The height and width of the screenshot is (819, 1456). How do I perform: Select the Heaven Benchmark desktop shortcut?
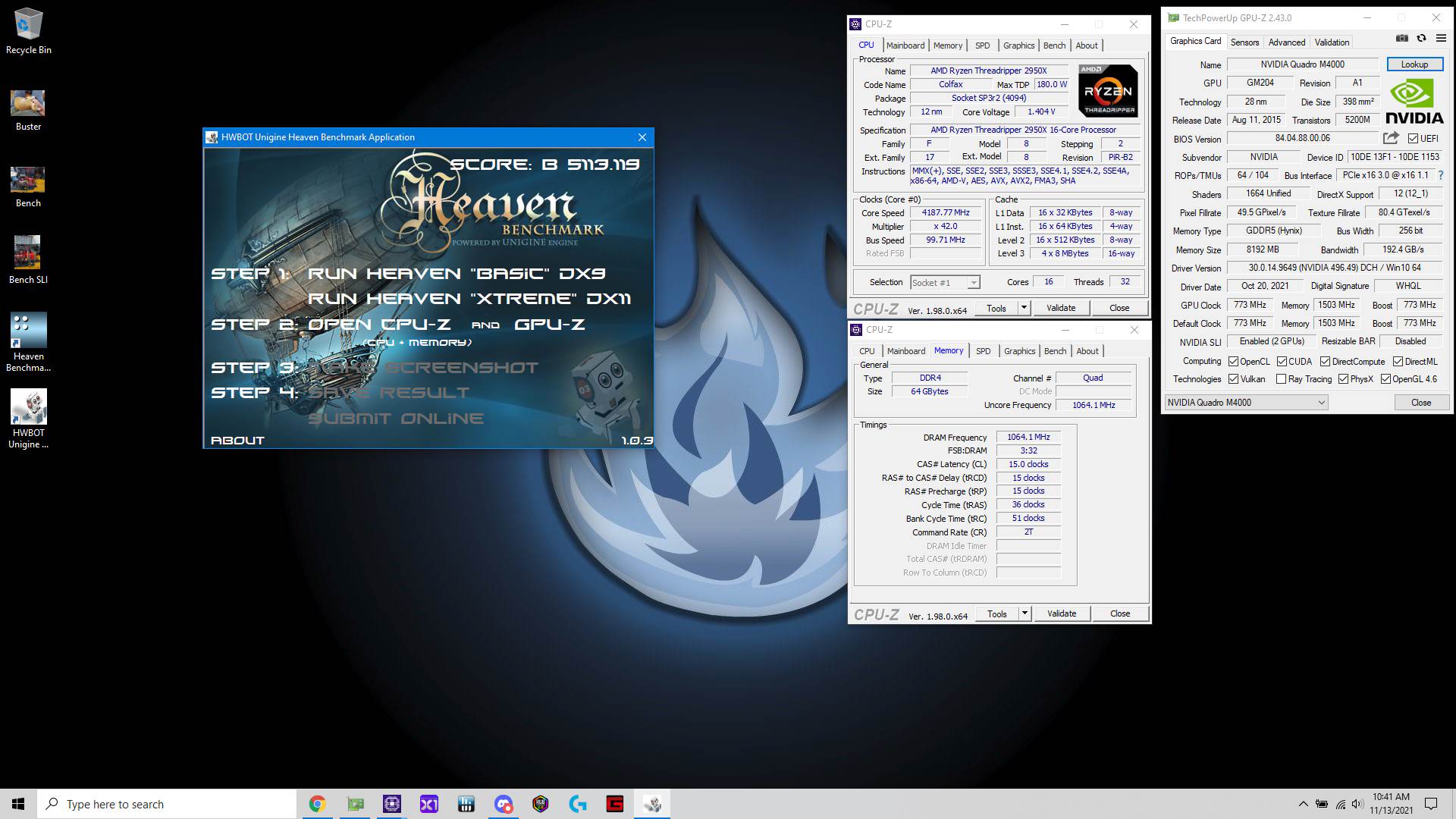click(x=28, y=342)
